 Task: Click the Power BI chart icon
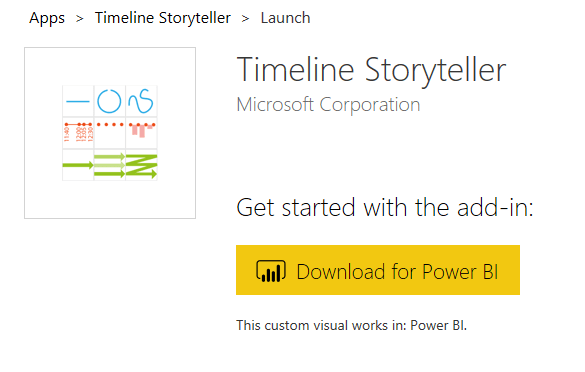coord(271,271)
